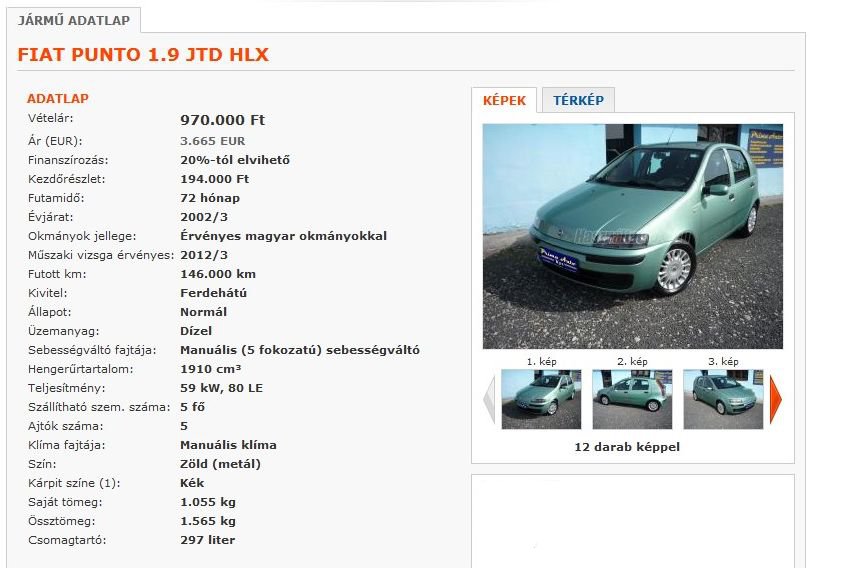
Task: Click the ADATLAP section heading
Action: 58,98
